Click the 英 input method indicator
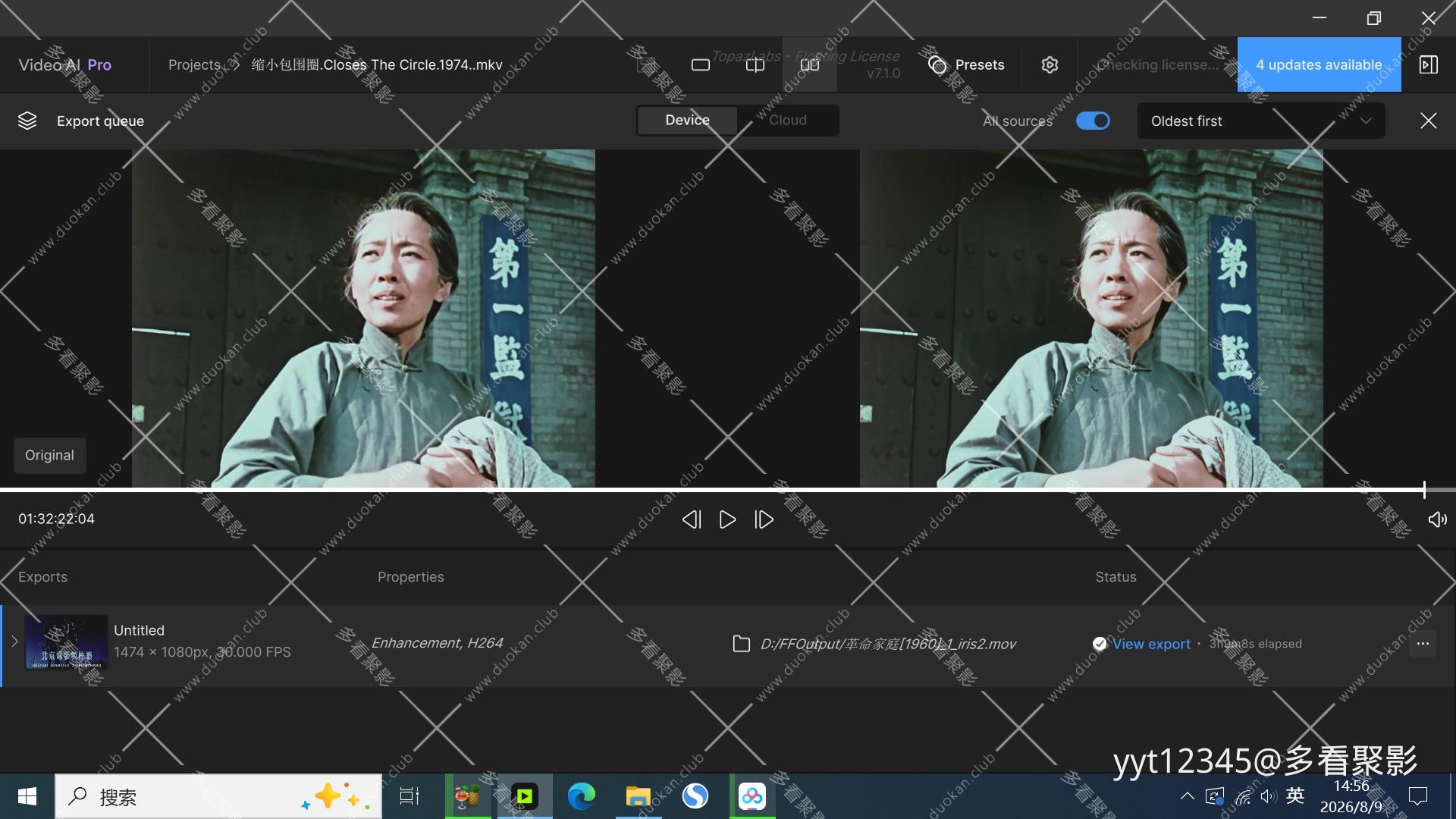Viewport: 1456px width, 819px height. [1295, 795]
